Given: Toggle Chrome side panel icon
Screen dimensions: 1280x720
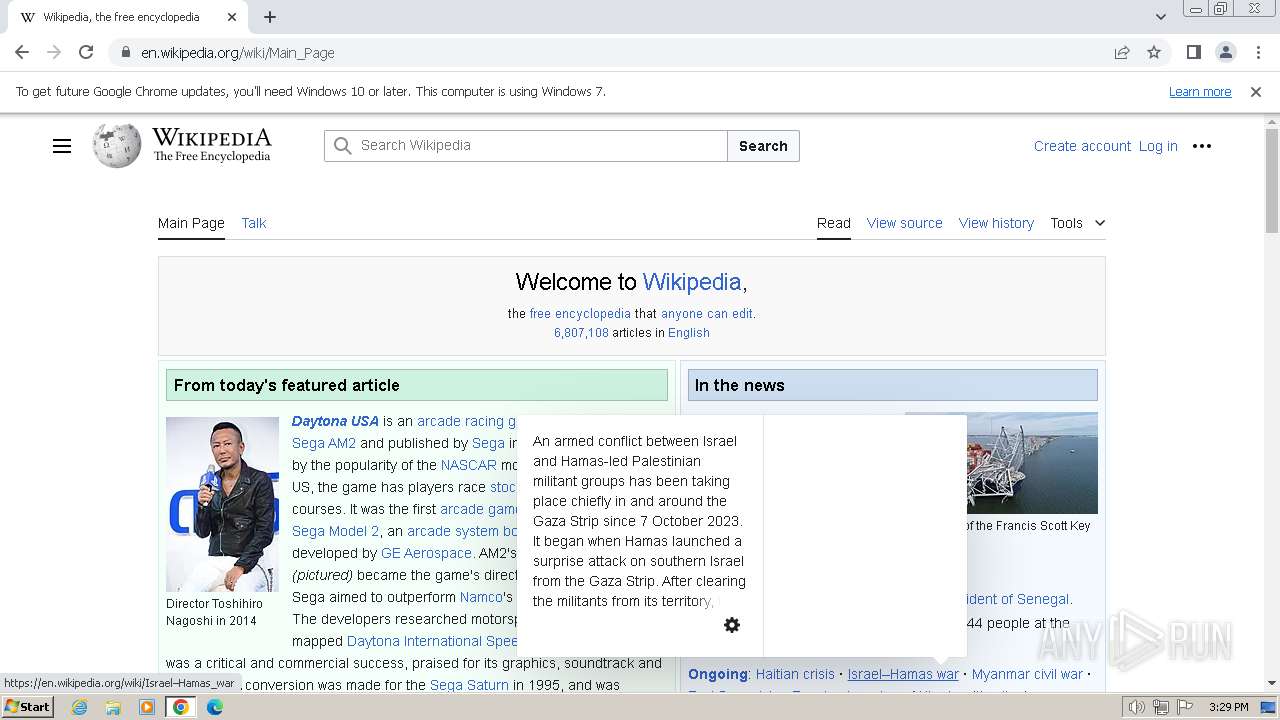Looking at the screenshot, I should click(1193, 52).
